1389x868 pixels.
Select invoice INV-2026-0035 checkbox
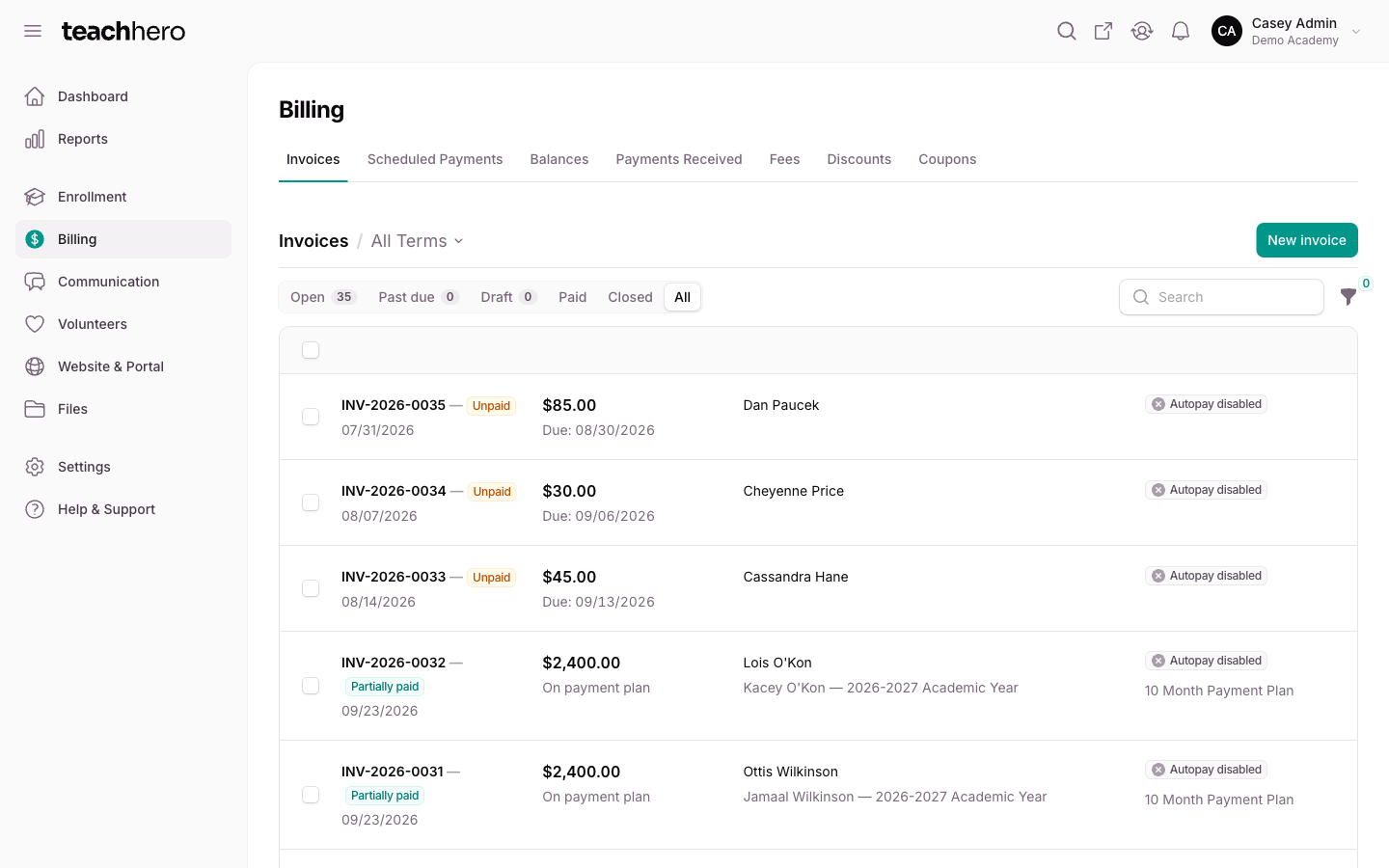tap(311, 417)
